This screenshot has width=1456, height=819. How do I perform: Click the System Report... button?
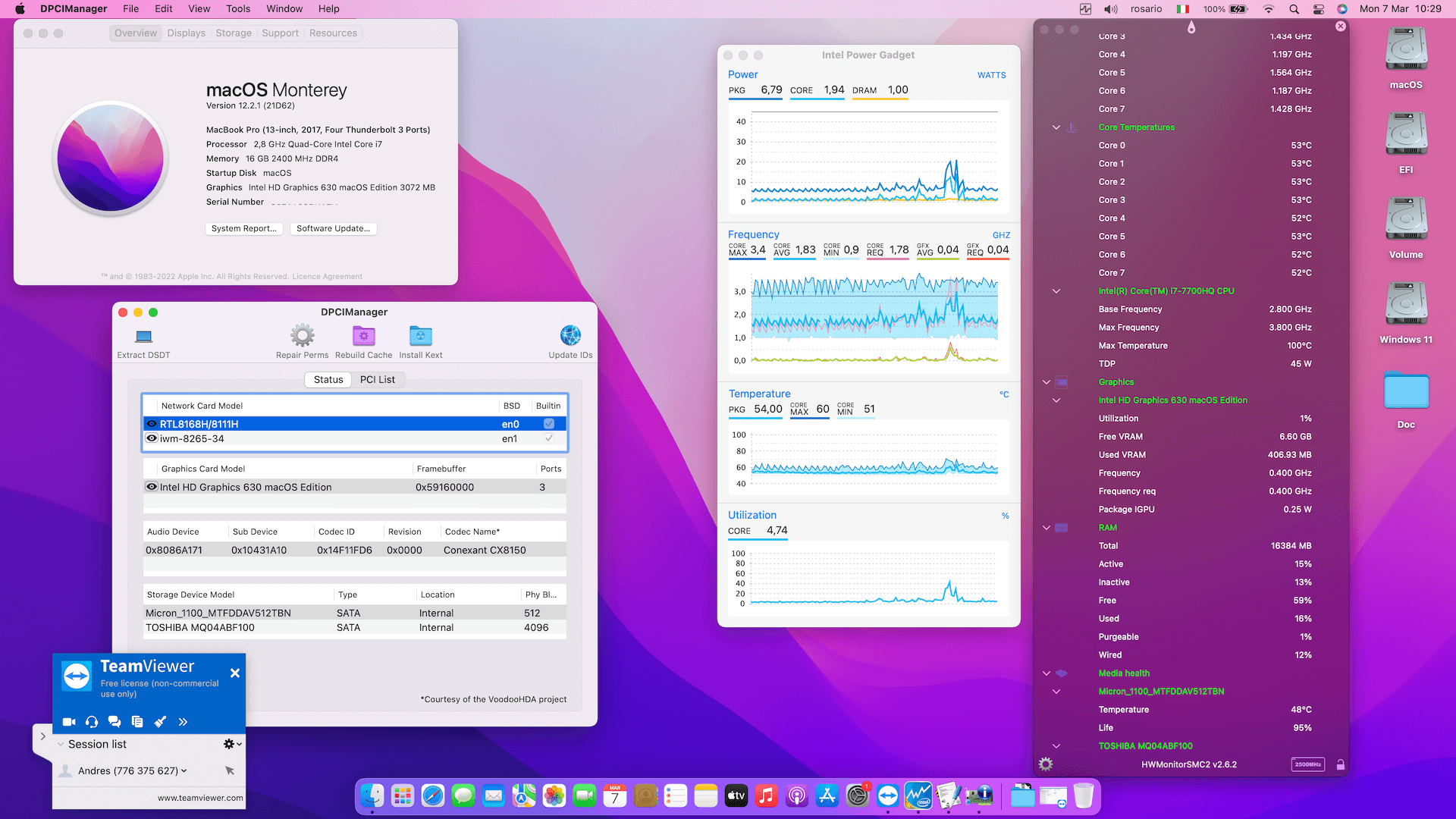tap(243, 228)
